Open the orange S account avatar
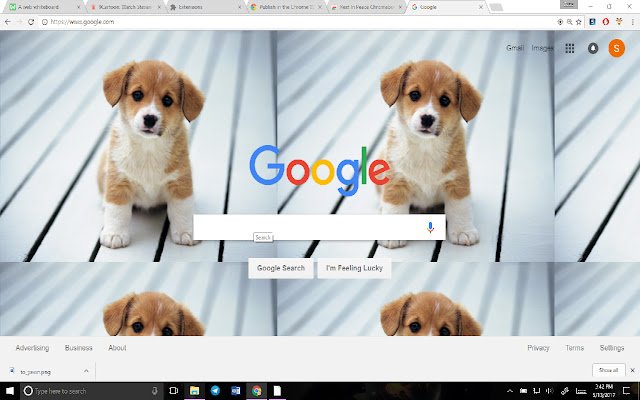This screenshot has height=400, width=640. click(x=616, y=48)
